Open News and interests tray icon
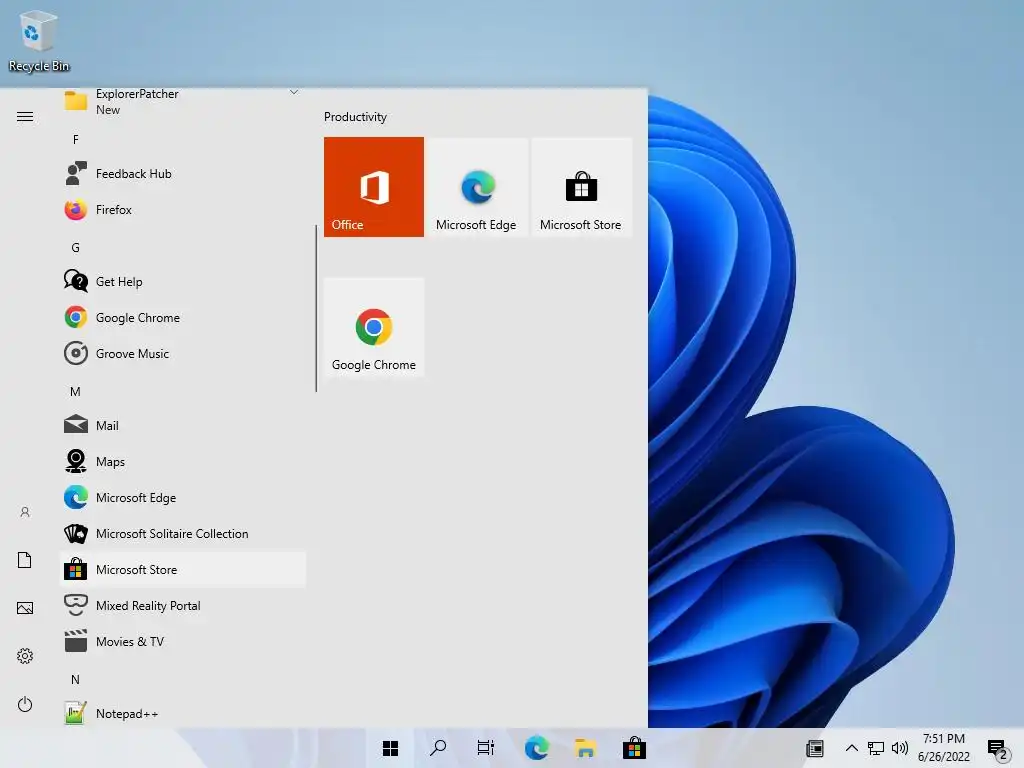Viewport: 1024px width, 768px height. click(815, 748)
